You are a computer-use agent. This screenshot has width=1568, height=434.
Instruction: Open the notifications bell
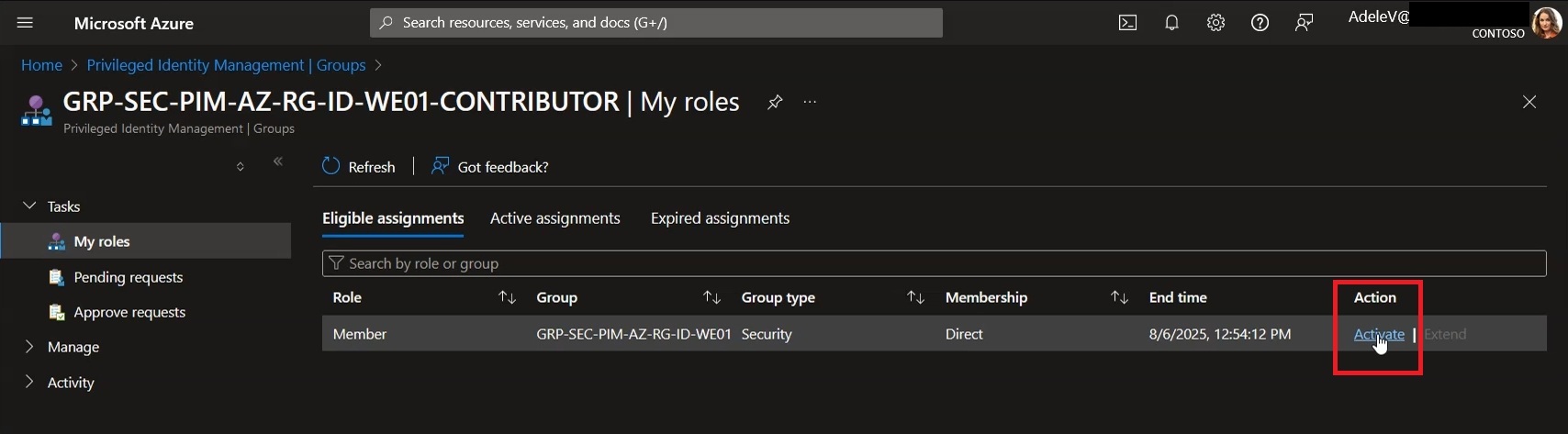click(x=1171, y=23)
